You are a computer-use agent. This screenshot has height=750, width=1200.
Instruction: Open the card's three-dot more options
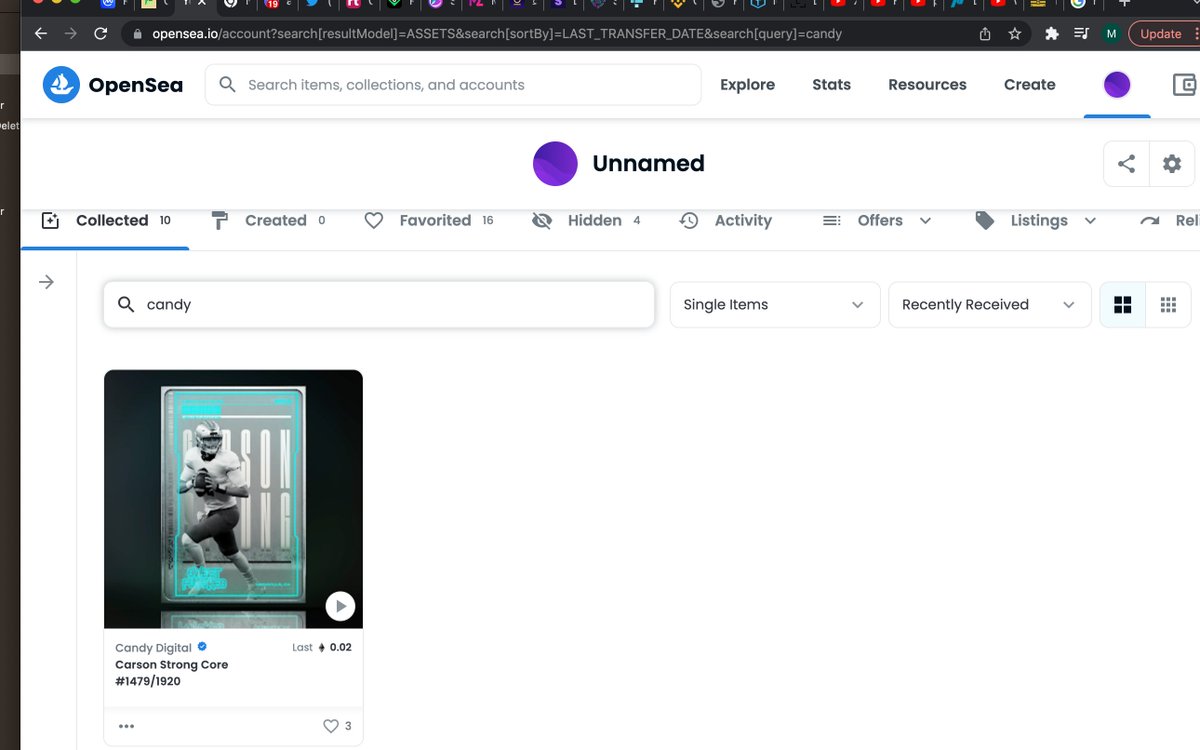pos(126,726)
